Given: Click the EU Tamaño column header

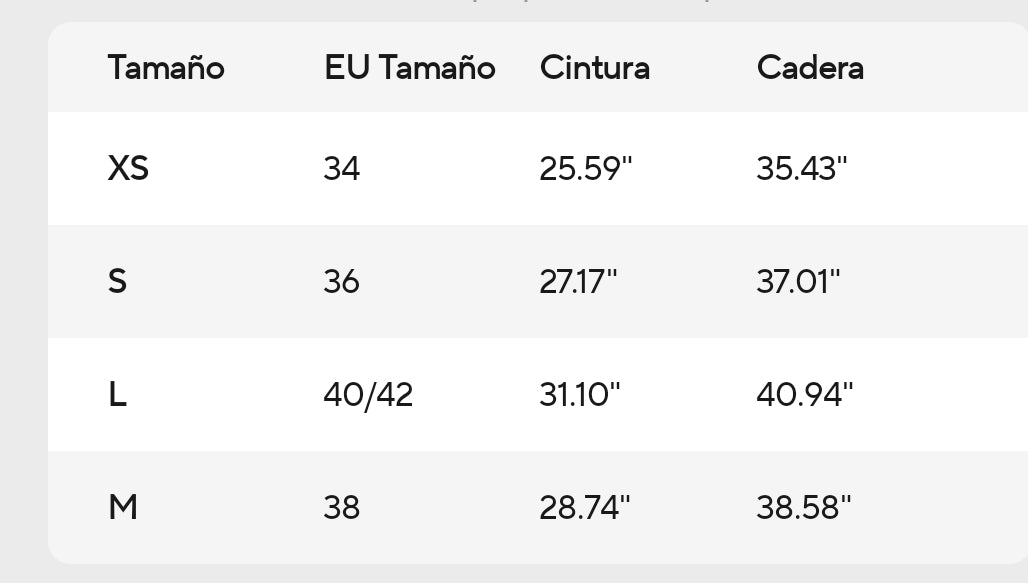Looking at the screenshot, I should (409, 68).
